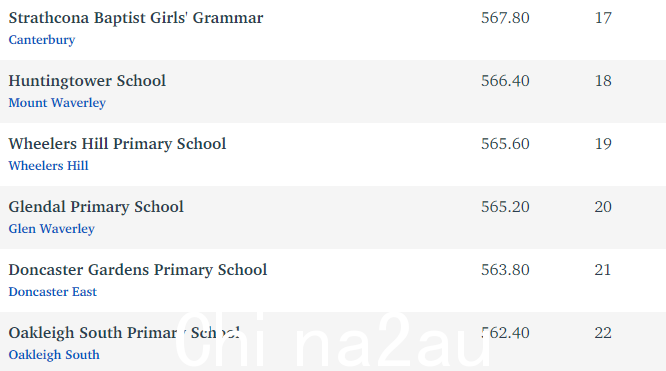Open the Wheelers Hill suburb link
This screenshot has width=666, height=371.
48,165
